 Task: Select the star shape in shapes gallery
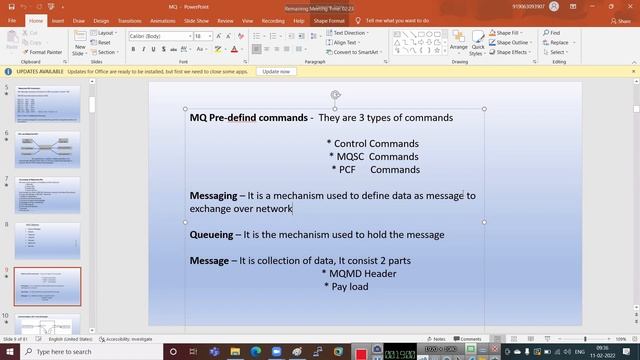pos(437,51)
